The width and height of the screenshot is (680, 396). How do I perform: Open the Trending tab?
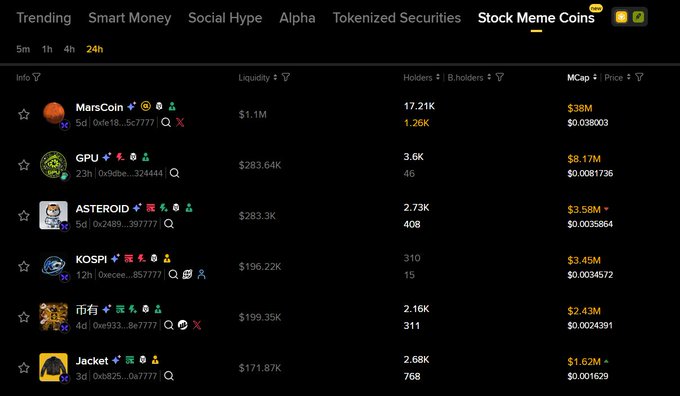click(44, 18)
